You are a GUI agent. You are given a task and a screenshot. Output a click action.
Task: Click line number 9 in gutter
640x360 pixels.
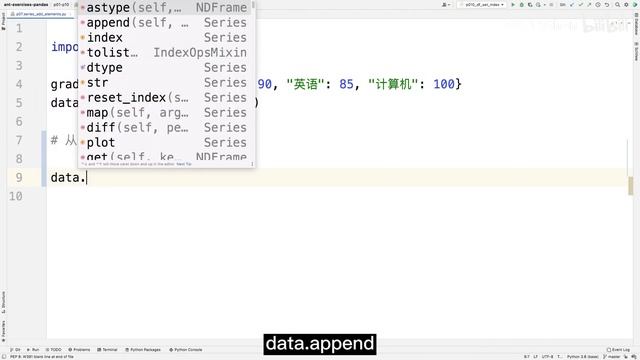click(19, 178)
